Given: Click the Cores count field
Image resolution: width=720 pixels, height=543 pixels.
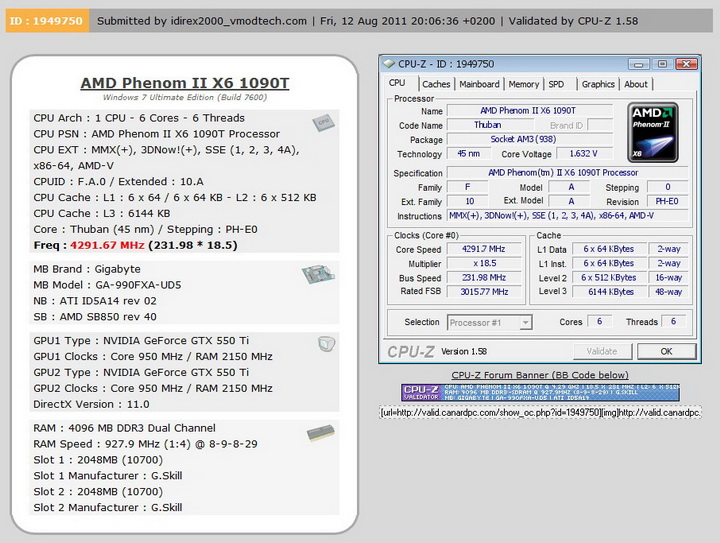Looking at the screenshot, I should tap(599, 321).
